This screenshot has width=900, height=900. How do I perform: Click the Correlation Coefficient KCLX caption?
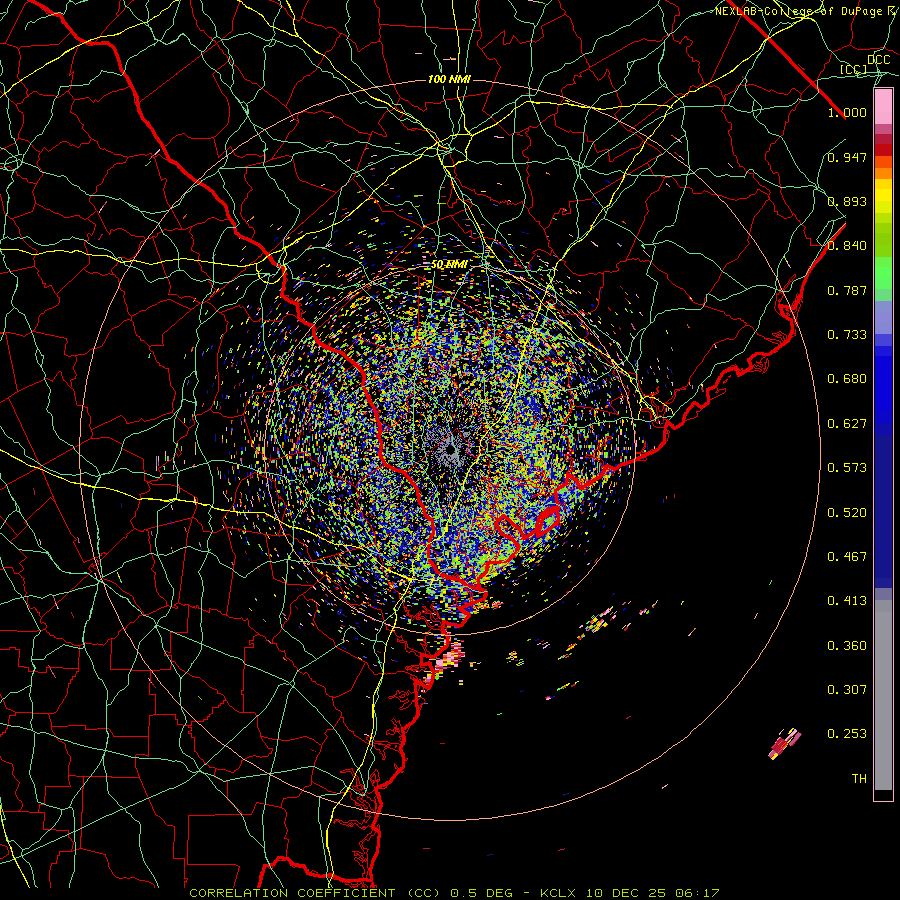454,893
